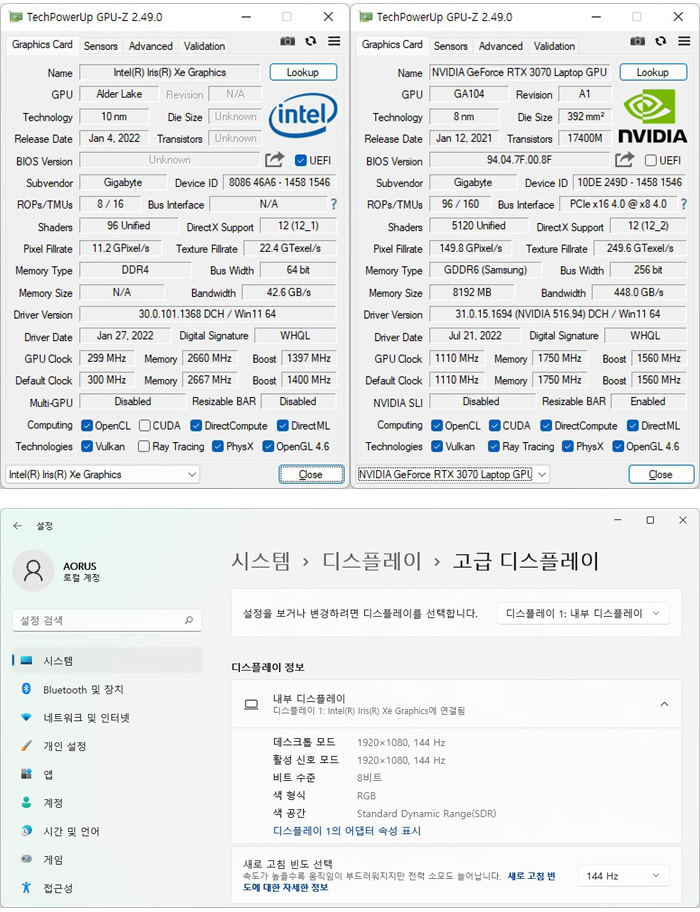
Task: Open 접근성 settings category
Action: [107, 888]
